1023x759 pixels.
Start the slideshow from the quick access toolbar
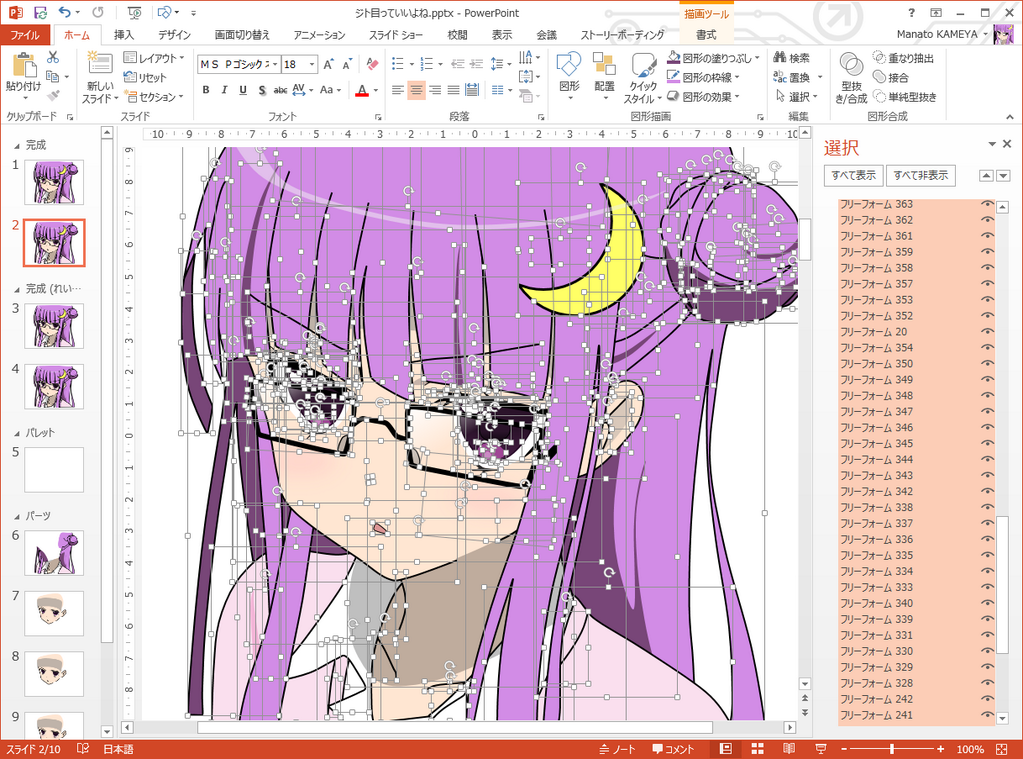(135, 12)
